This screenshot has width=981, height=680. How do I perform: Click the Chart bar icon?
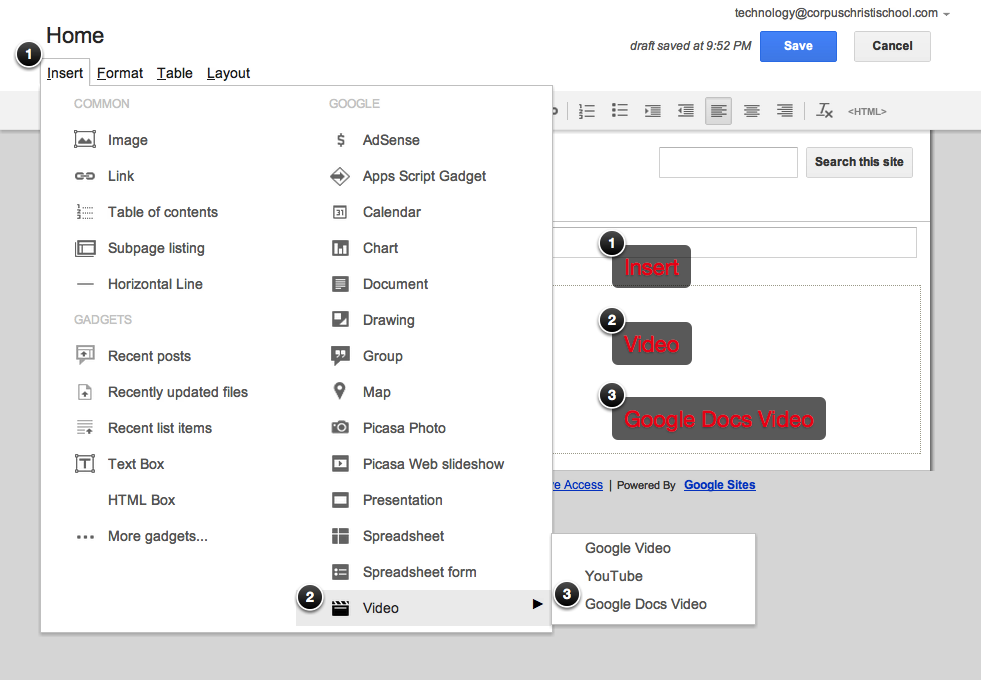340,248
